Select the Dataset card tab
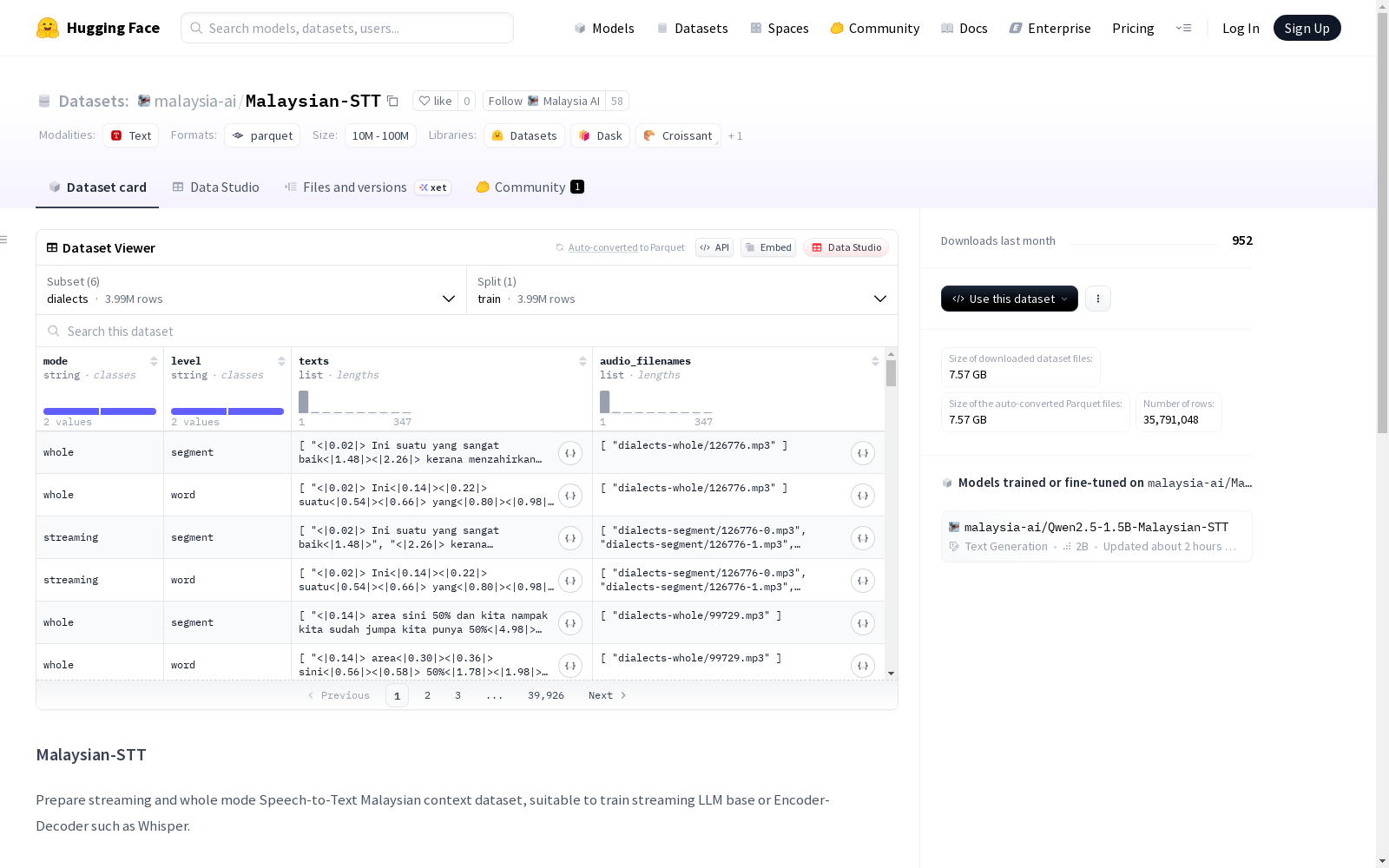The height and width of the screenshot is (868, 1389). [97, 187]
